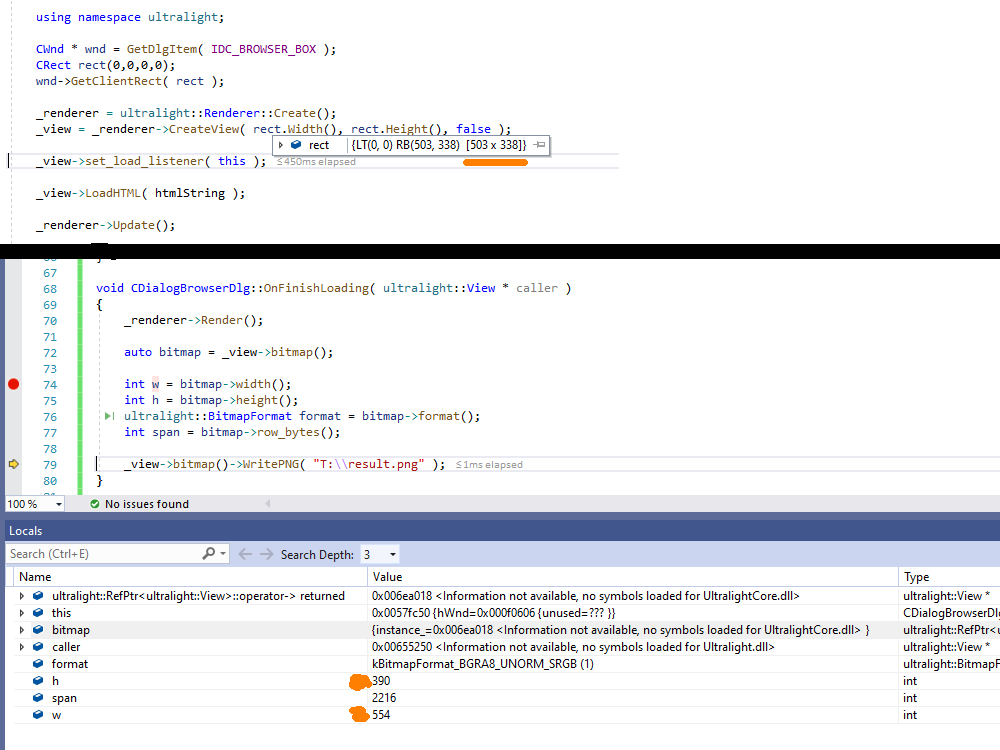Open the Search Depth dropdown
The image size is (1000, 750).
pos(393,554)
